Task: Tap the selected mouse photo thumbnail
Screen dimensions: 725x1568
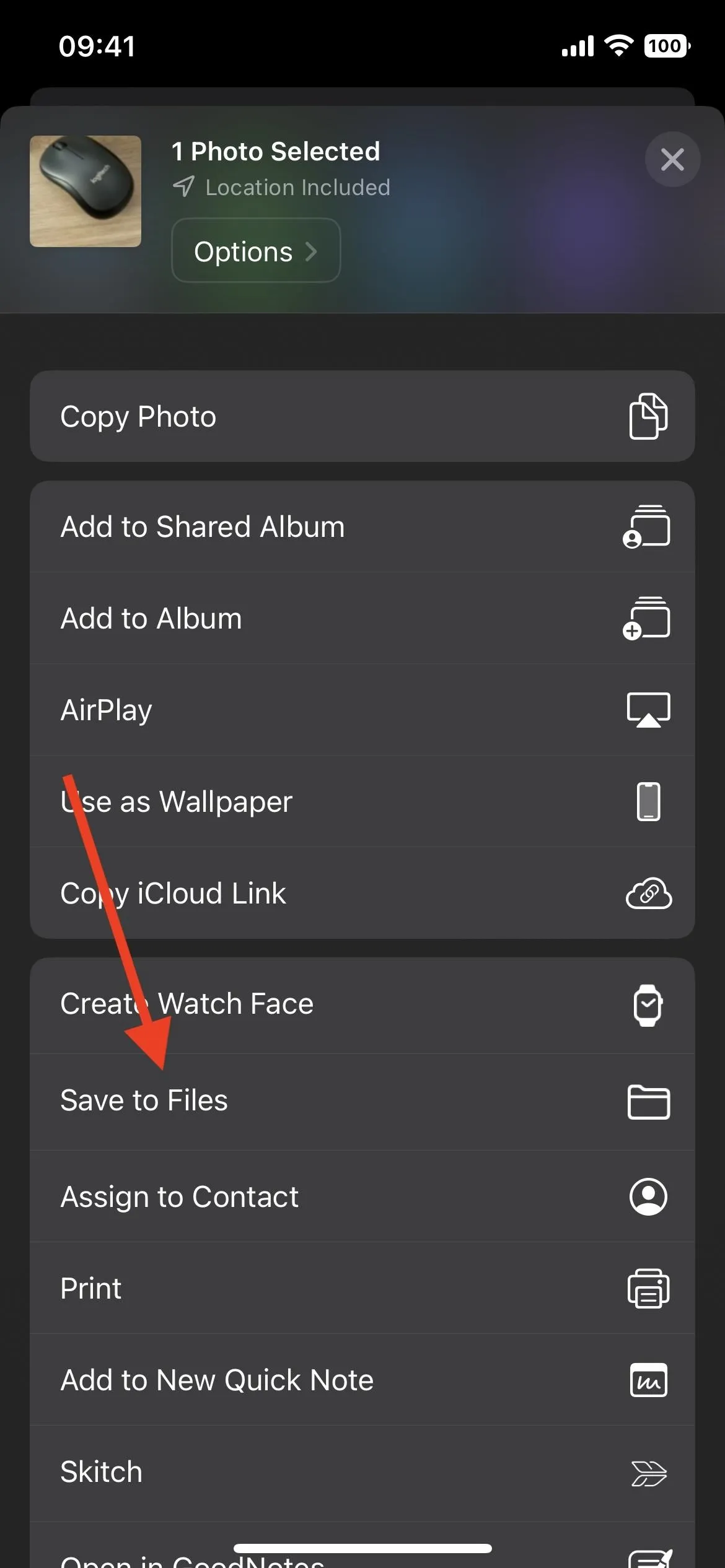Action: 86,191
